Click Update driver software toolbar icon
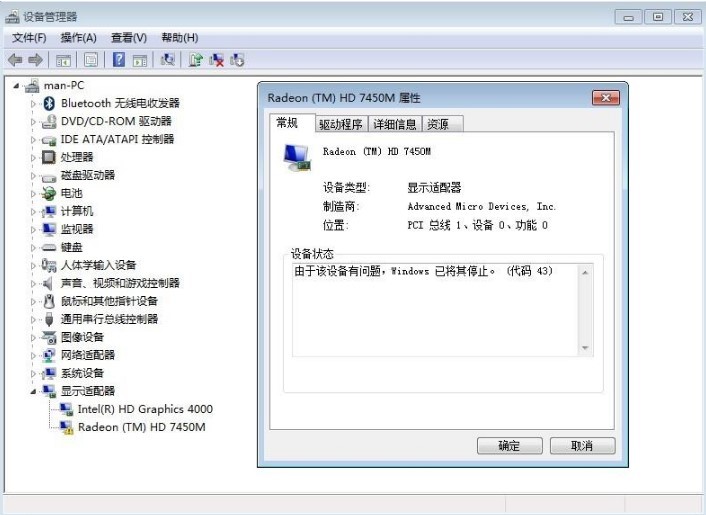 click(x=196, y=59)
